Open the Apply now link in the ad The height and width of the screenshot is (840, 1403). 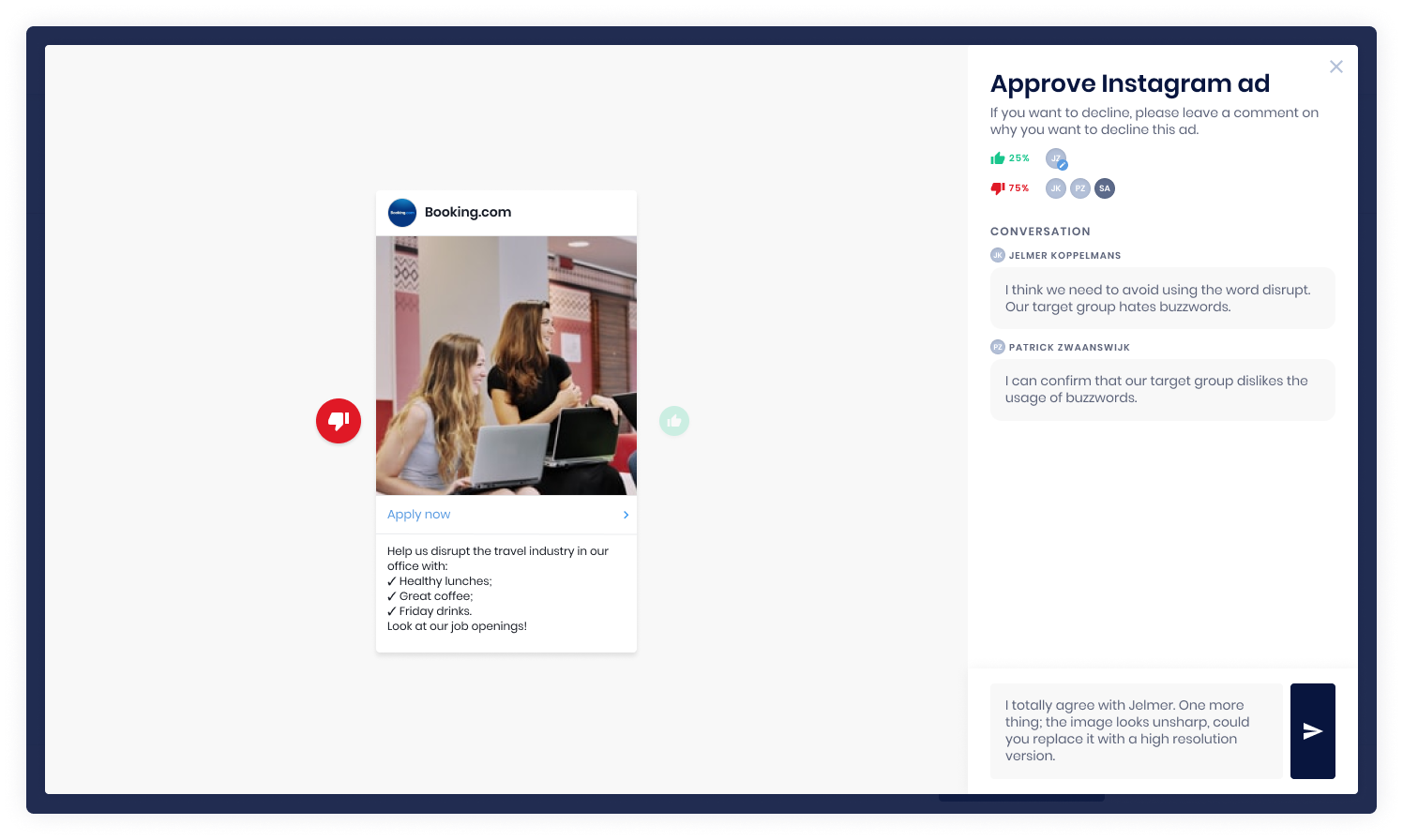[x=419, y=515]
